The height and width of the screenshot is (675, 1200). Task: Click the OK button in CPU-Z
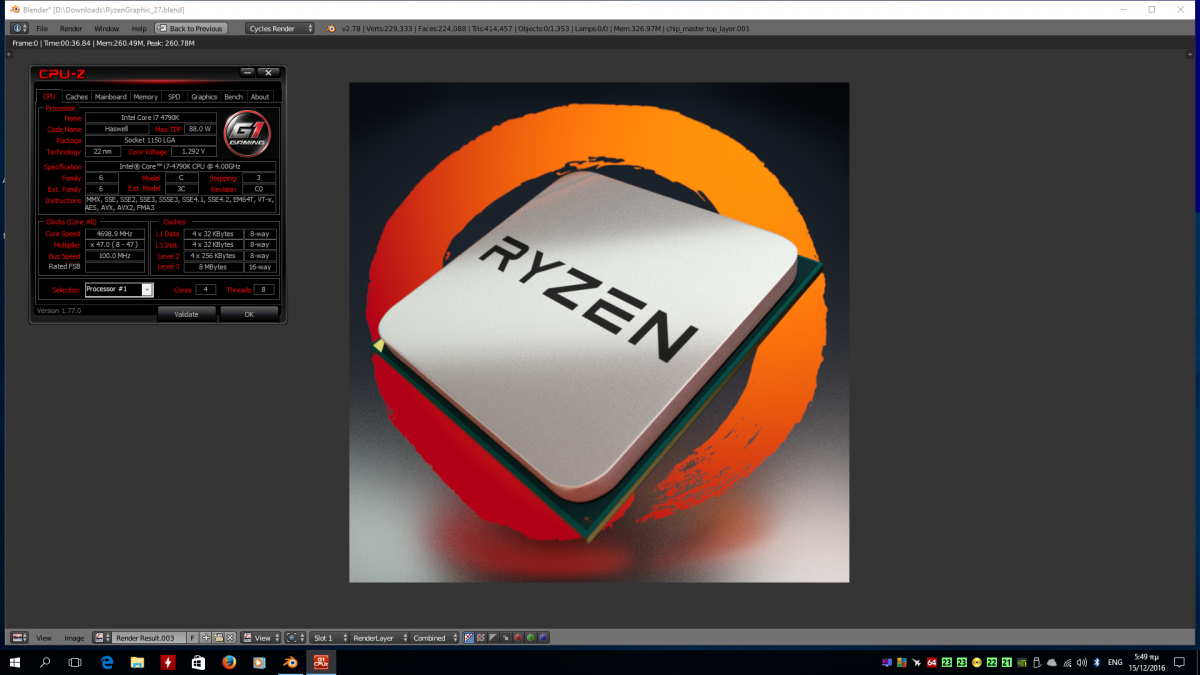pyautogui.click(x=249, y=314)
